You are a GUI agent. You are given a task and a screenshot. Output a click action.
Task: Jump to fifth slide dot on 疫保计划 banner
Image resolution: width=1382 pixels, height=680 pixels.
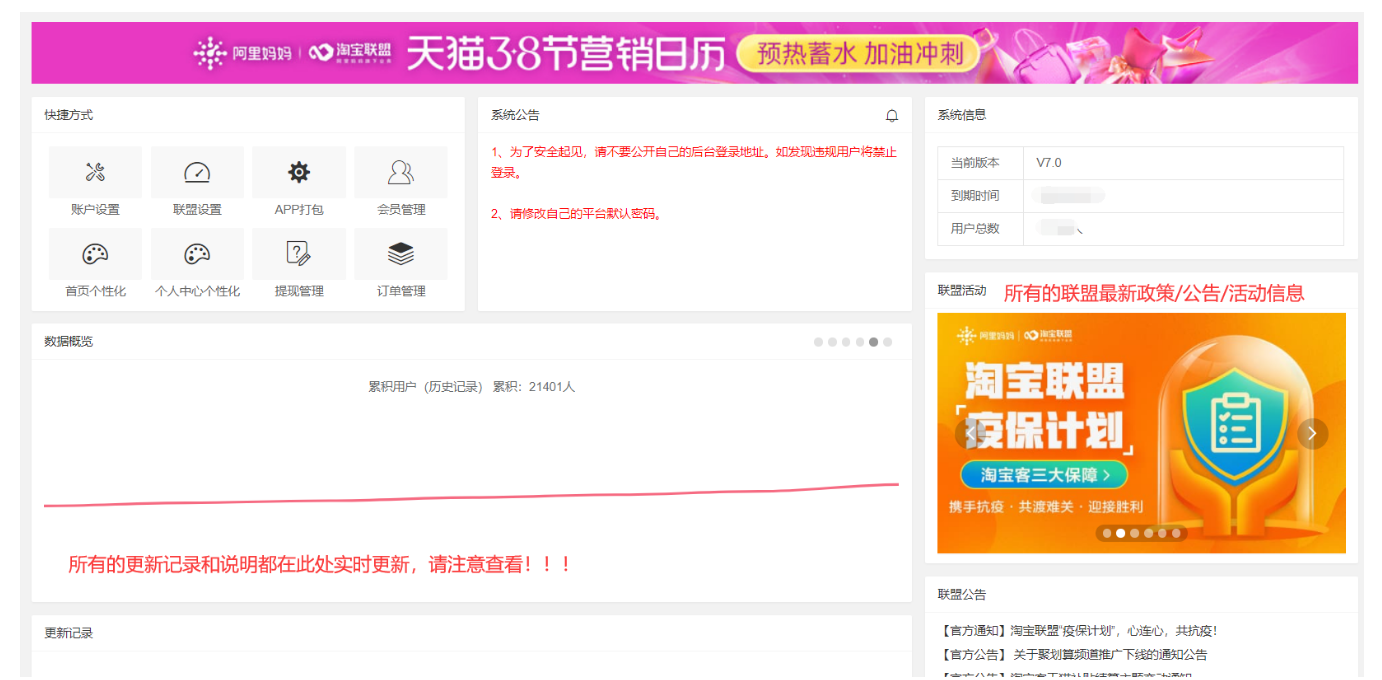point(1163,533)
